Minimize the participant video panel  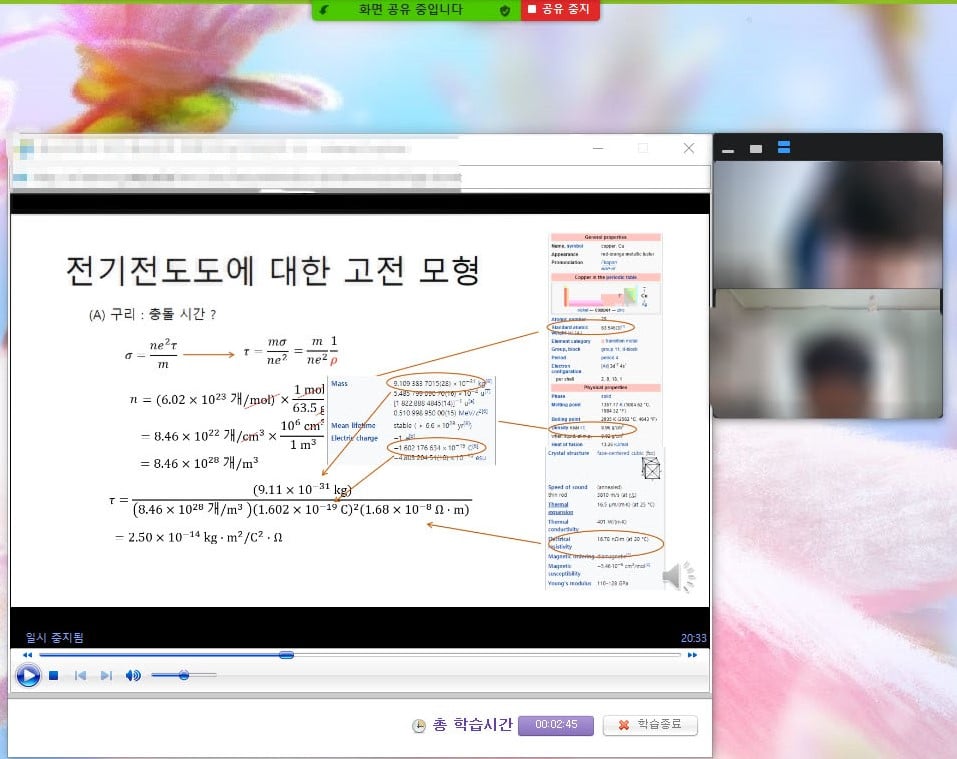729,149
